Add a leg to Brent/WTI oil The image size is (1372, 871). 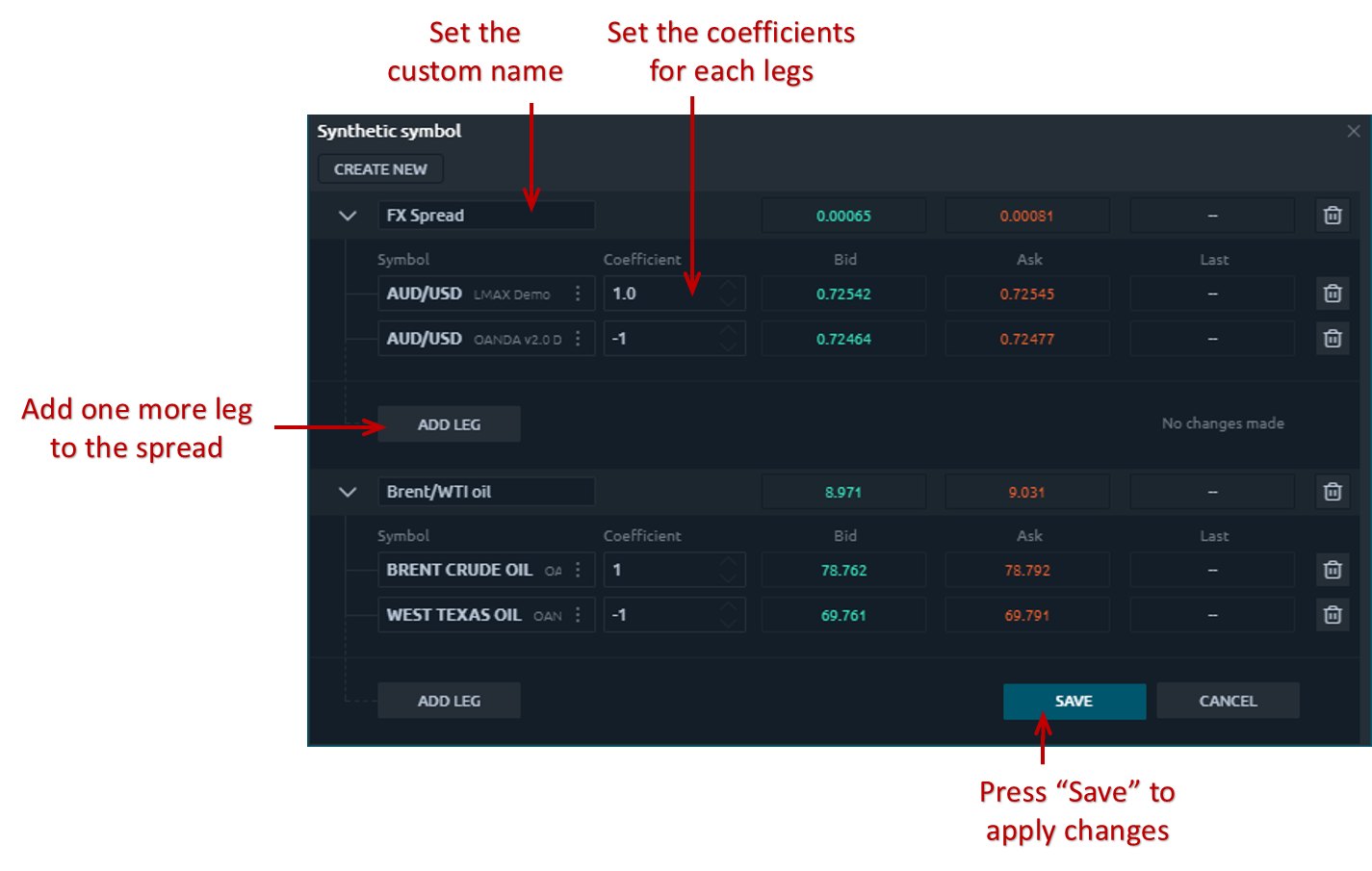449,701
